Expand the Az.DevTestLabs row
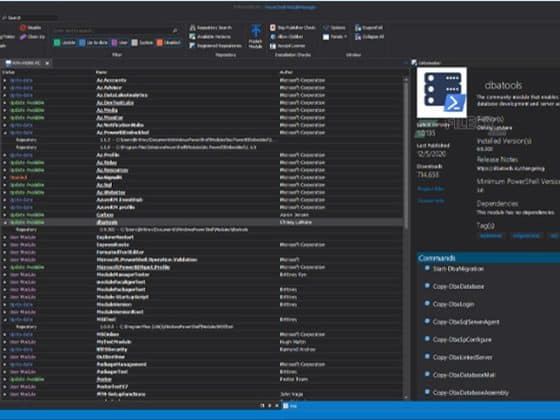Image resolution: width=560 pixels, height=420 pixels. point(5,103)
